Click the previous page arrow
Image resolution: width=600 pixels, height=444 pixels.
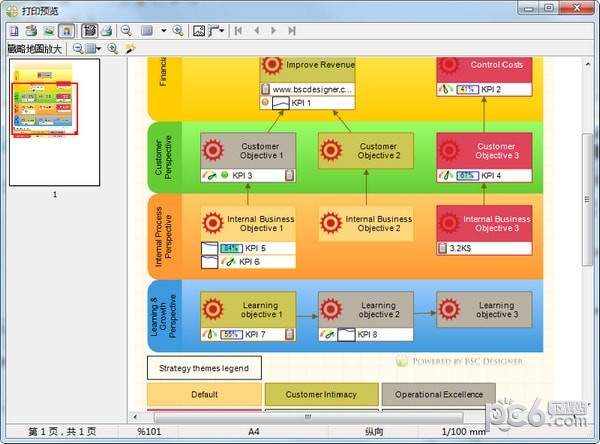[257, 30]
